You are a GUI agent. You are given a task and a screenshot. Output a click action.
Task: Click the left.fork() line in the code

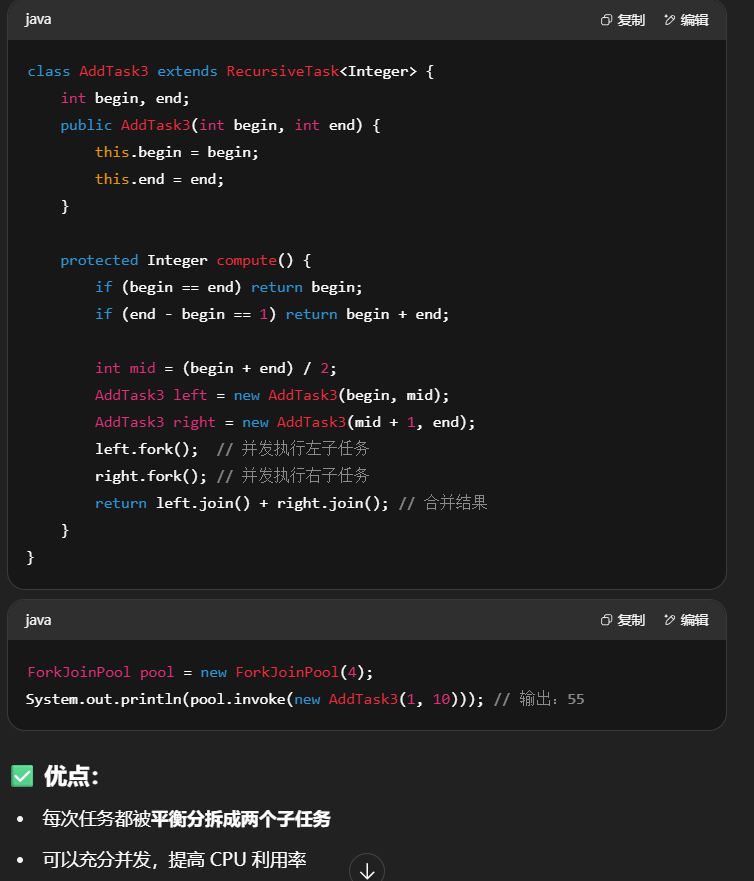pyautogui.click(x=146, y=449)
